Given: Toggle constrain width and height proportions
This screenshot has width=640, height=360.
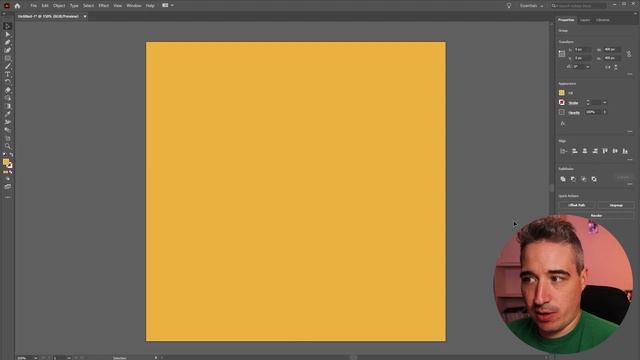Looking at the screenshot, I should coord(629,53).
